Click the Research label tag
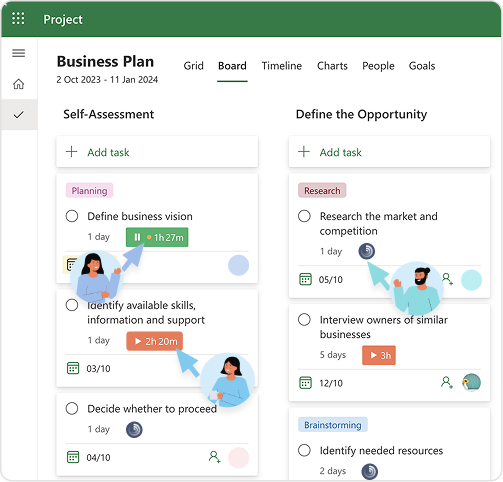The height and width of the screenshot is (482, 503). 322,190
